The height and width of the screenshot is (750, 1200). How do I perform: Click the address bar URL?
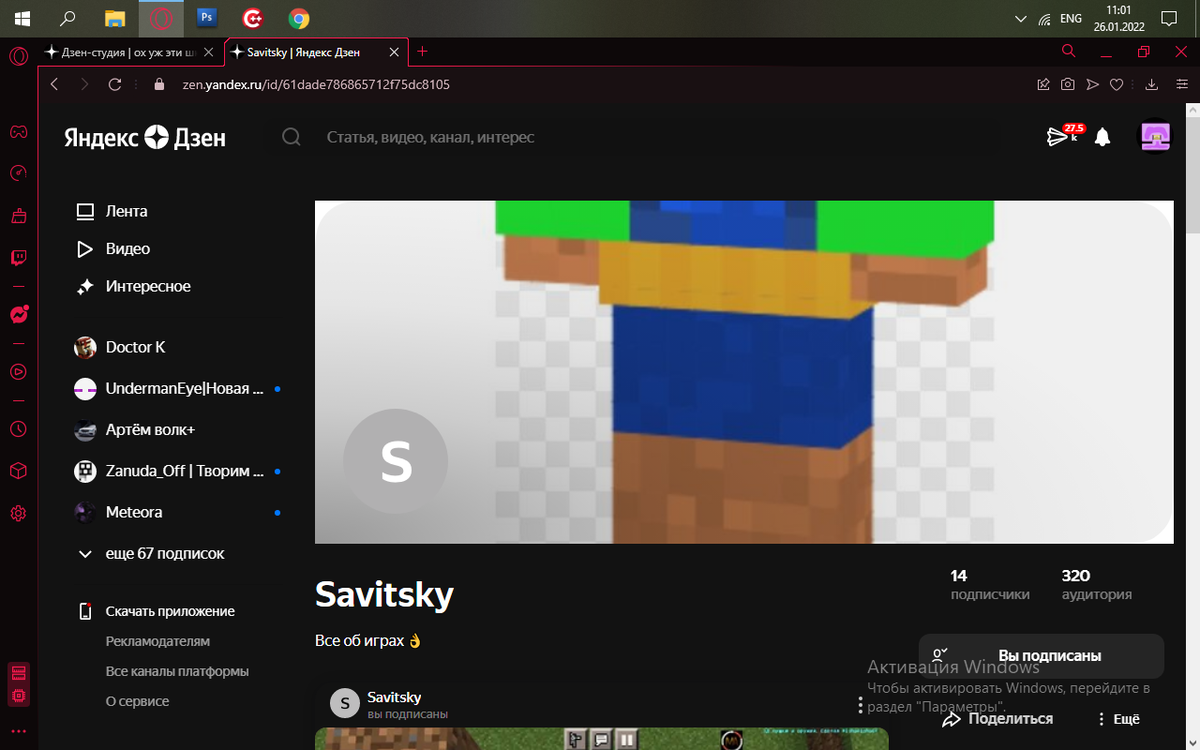(x=316, y=85)
